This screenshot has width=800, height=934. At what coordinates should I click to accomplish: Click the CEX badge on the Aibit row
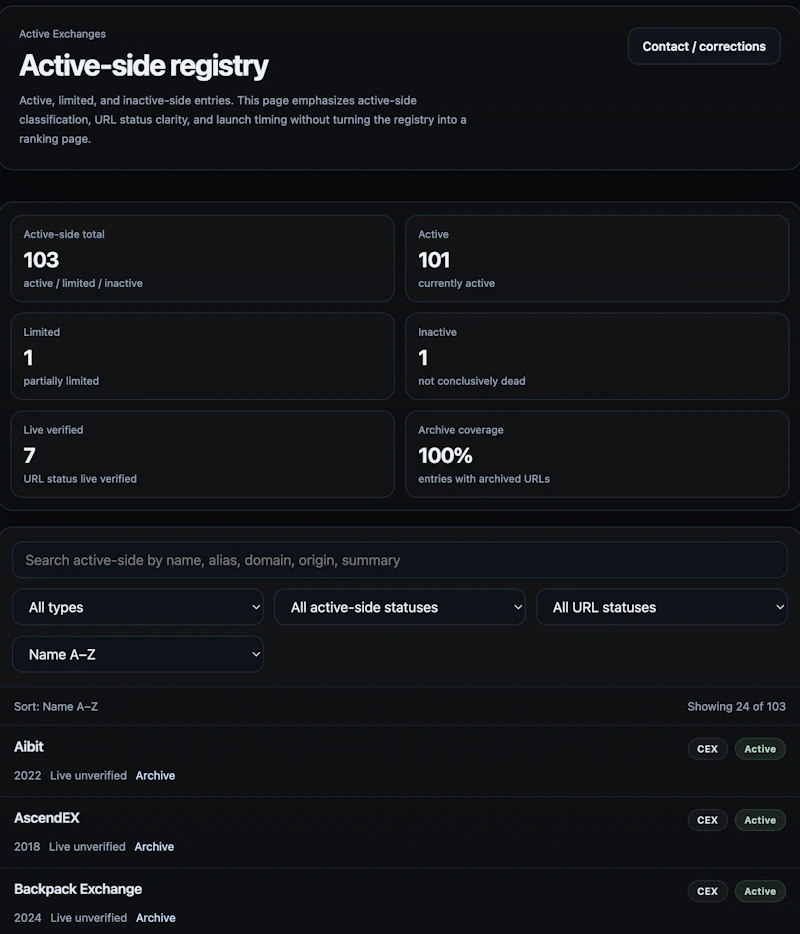tap(707, 748)
